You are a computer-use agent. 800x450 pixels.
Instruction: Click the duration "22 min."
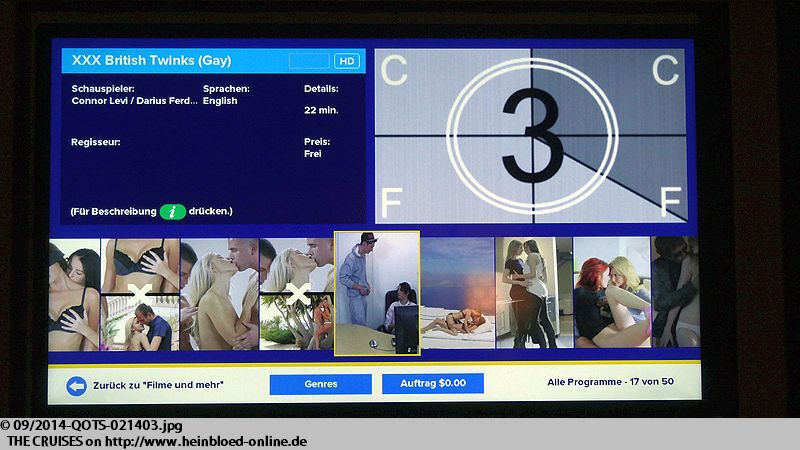coord(321,110)
